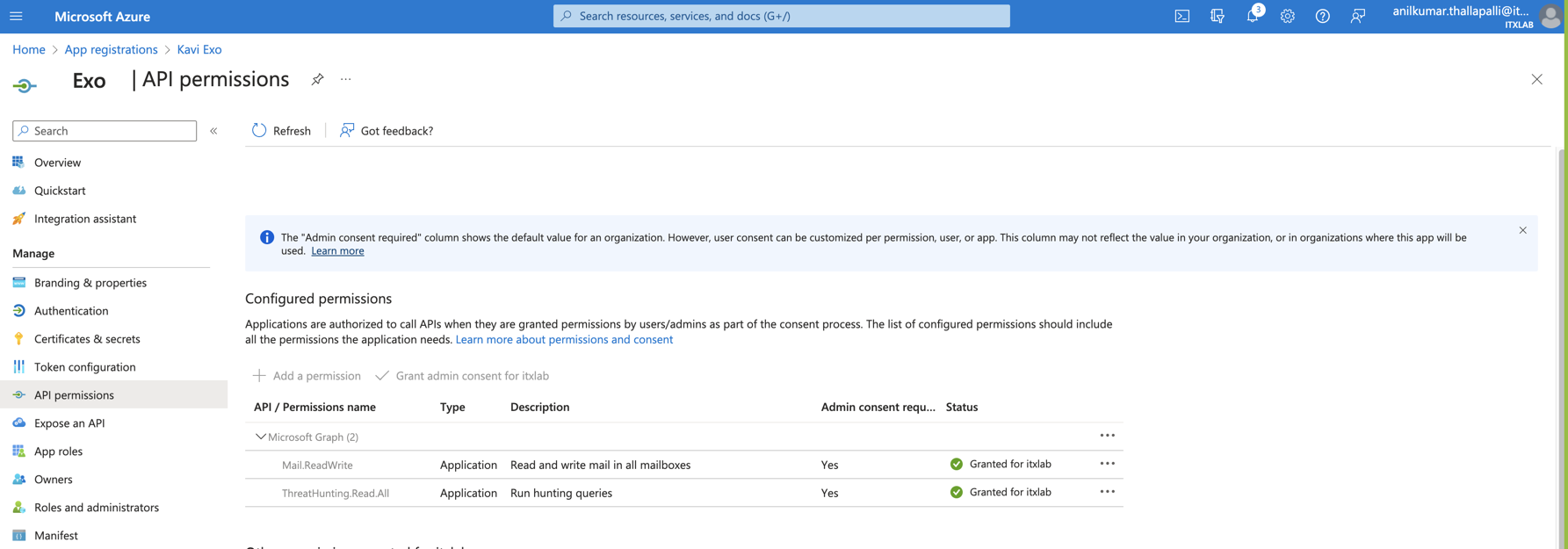Click 'Granted for itxlab' in Mail.ReadWrite row
Image resolution: width=1568 pixels, height=549 pixels.
tap(1010, 464)
